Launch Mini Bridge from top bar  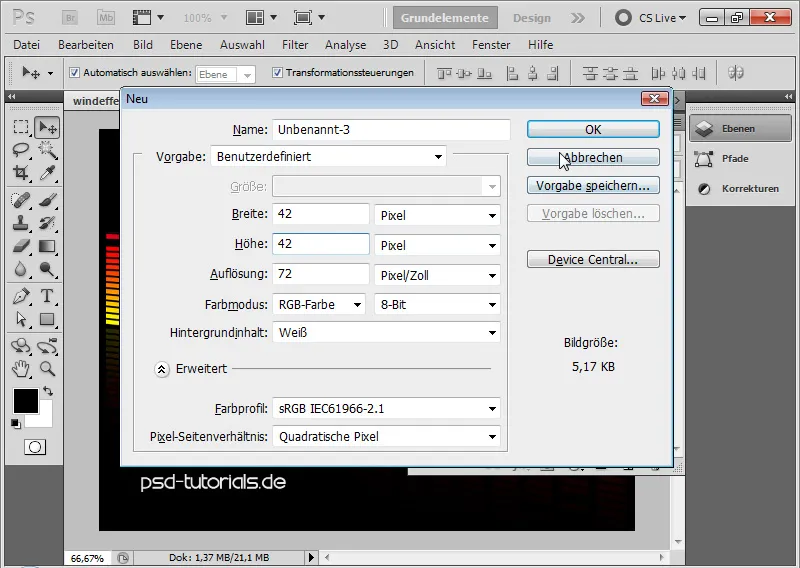pyautogui.click(x=106, y=18)
